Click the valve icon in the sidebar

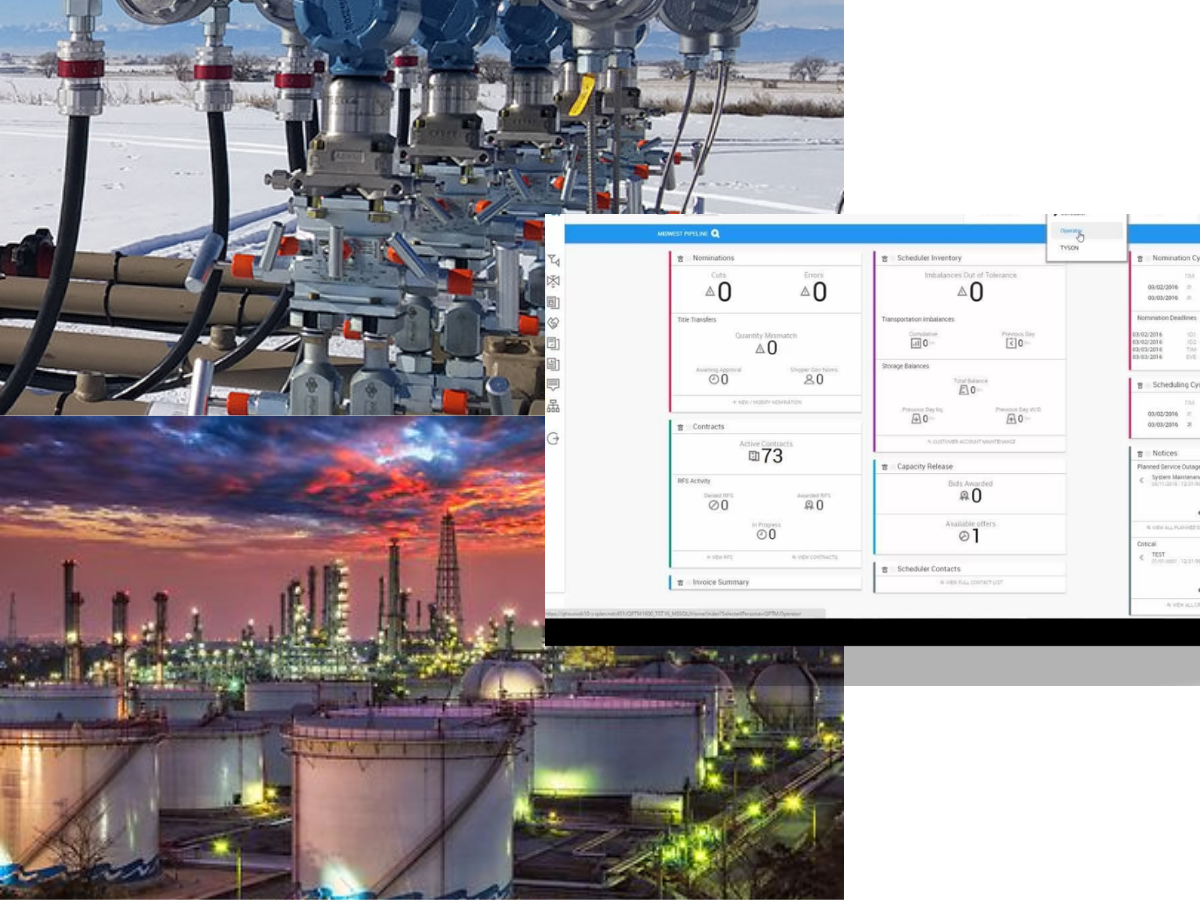pos(553,281)
